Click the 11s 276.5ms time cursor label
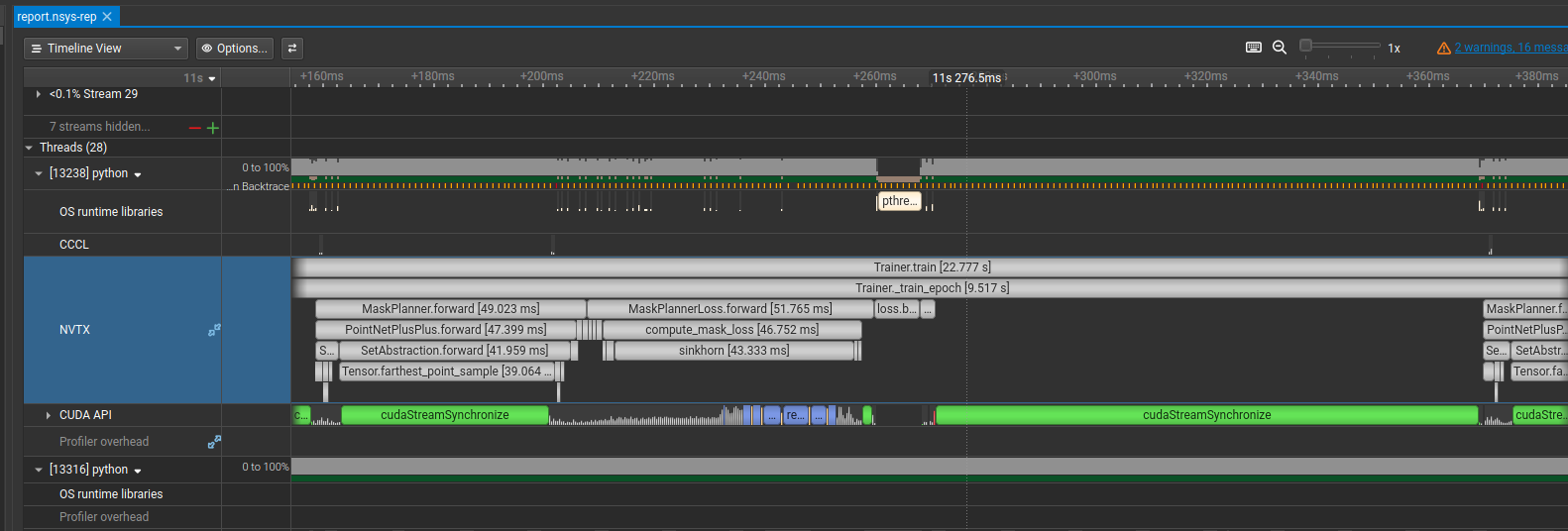Image resolution: width=1568 pixels, height=531 pixels. tap(966, 77)
